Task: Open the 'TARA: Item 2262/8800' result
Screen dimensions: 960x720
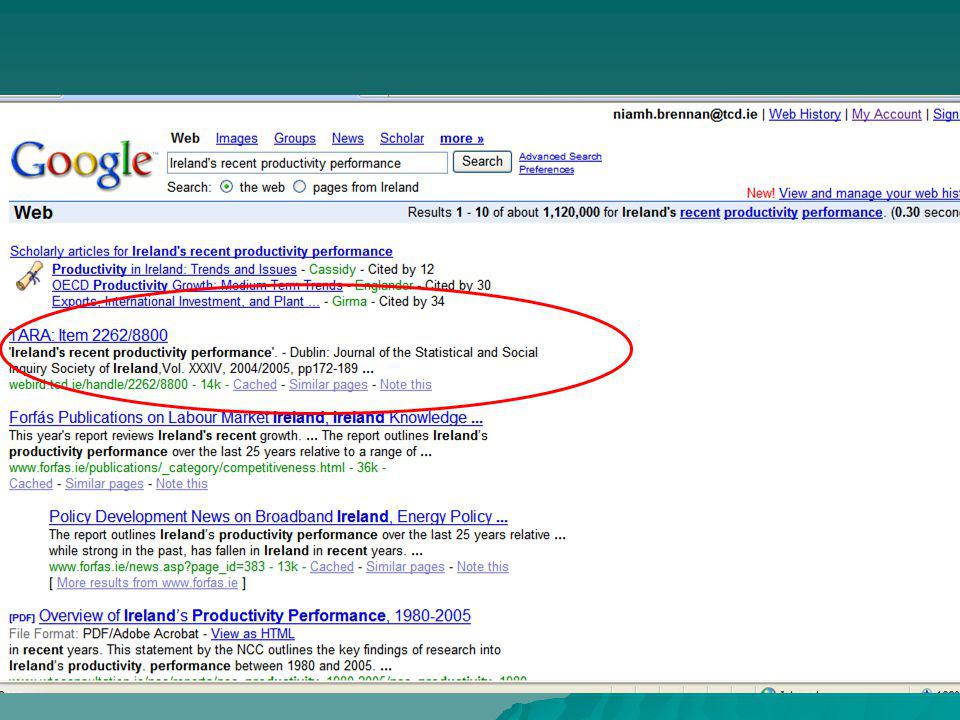Action: 88,336
